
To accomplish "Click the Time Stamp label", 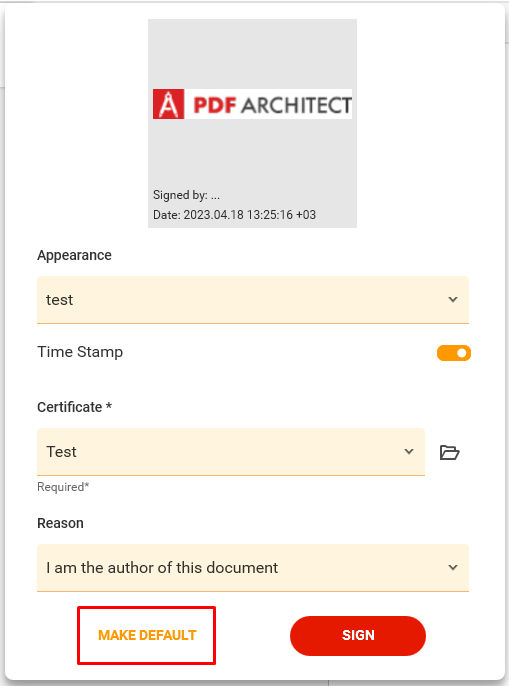I will [x=80, y=352].
